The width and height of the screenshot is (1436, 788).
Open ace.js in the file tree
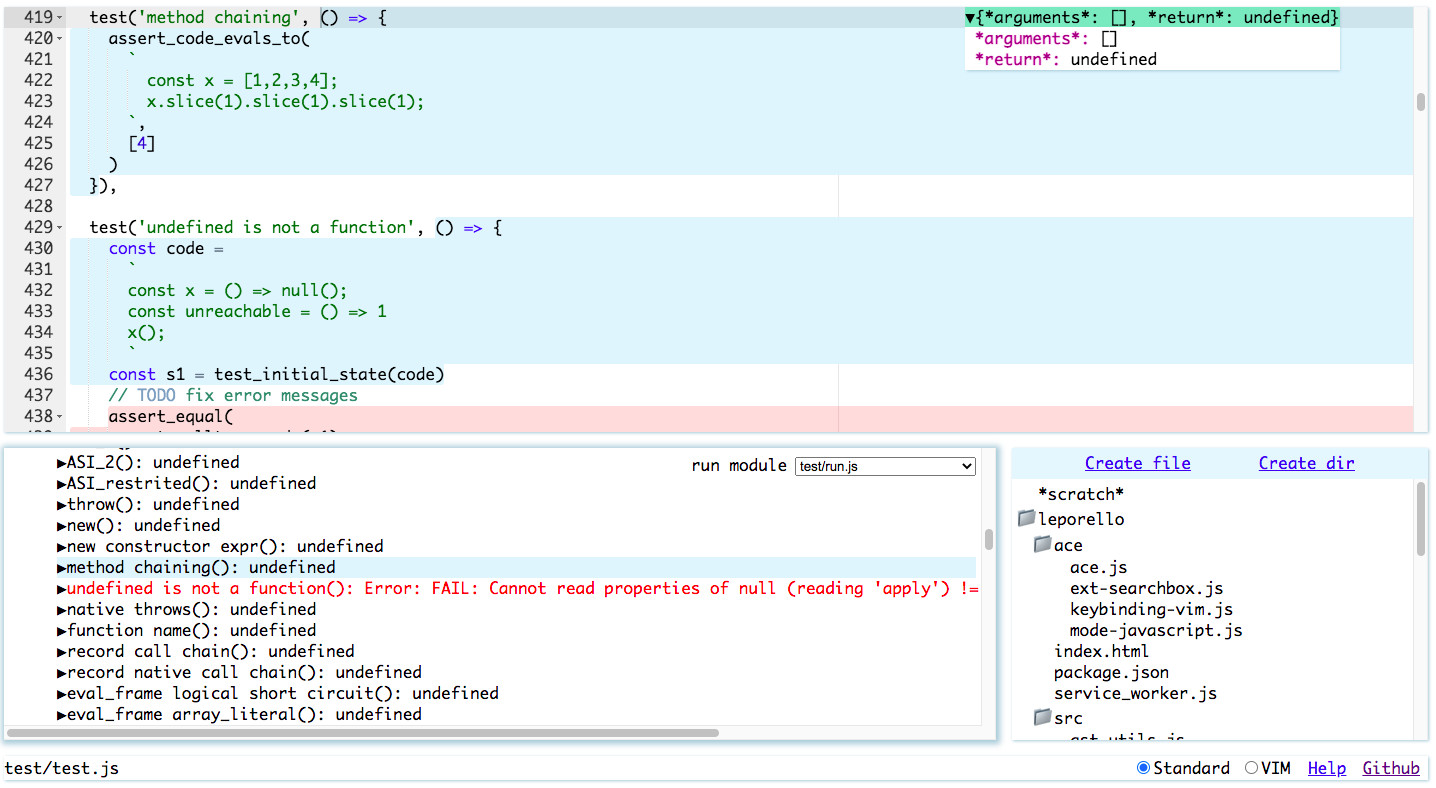pos(1098,568)
